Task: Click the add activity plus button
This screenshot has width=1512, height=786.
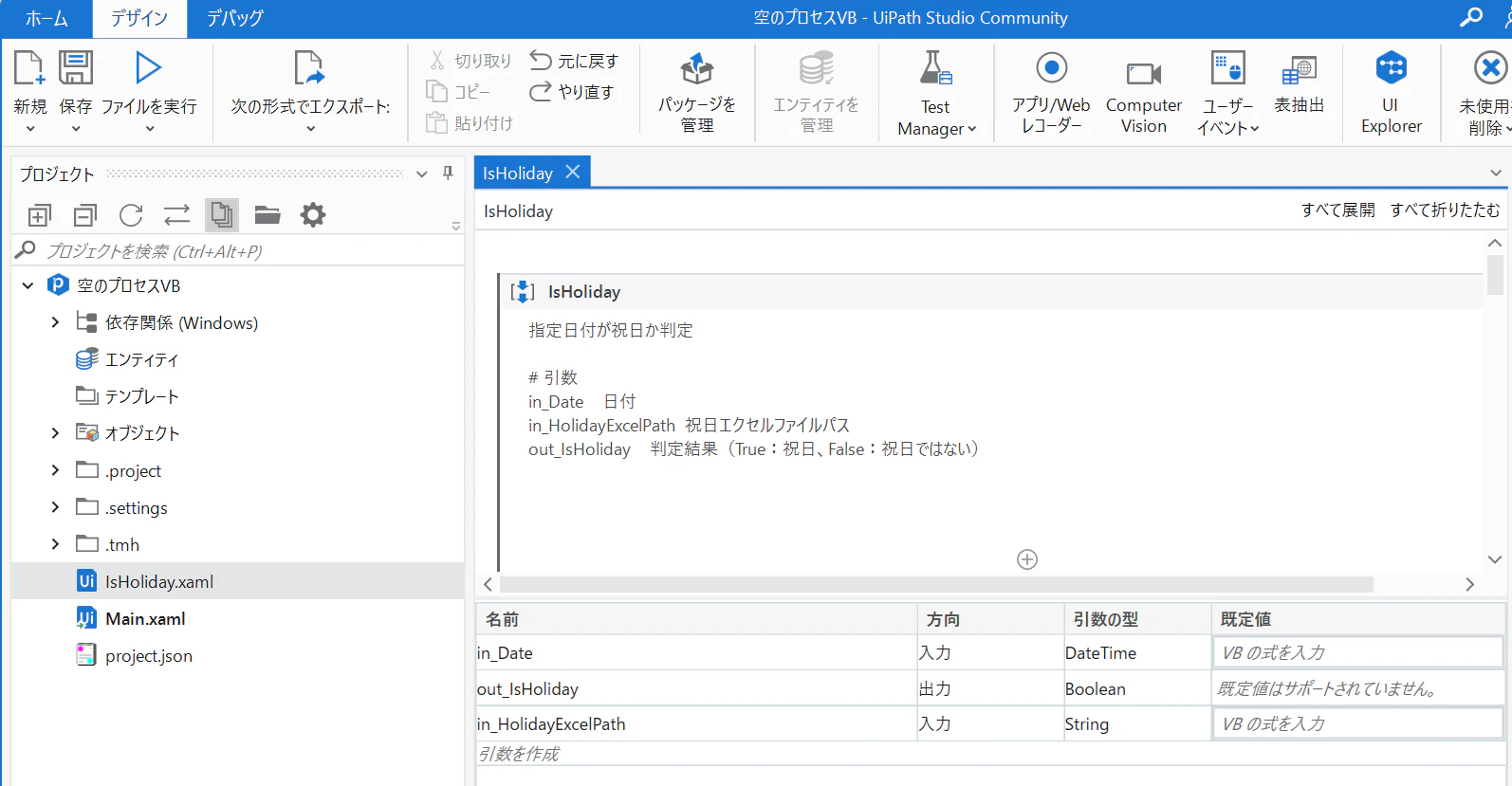Action: click(1027, 559)
